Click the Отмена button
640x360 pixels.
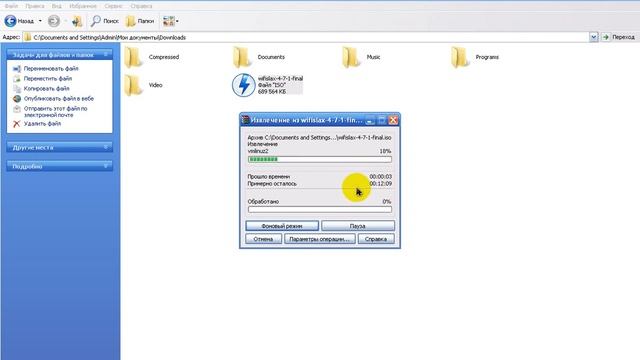263,239
